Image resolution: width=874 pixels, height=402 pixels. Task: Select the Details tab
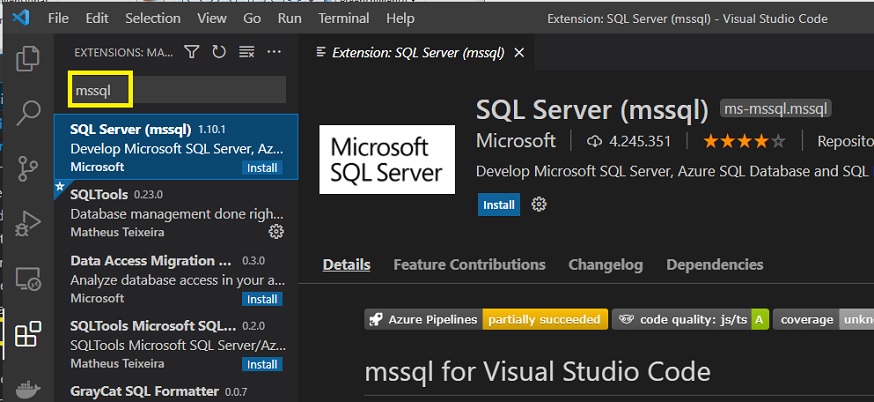click(347, 264)
